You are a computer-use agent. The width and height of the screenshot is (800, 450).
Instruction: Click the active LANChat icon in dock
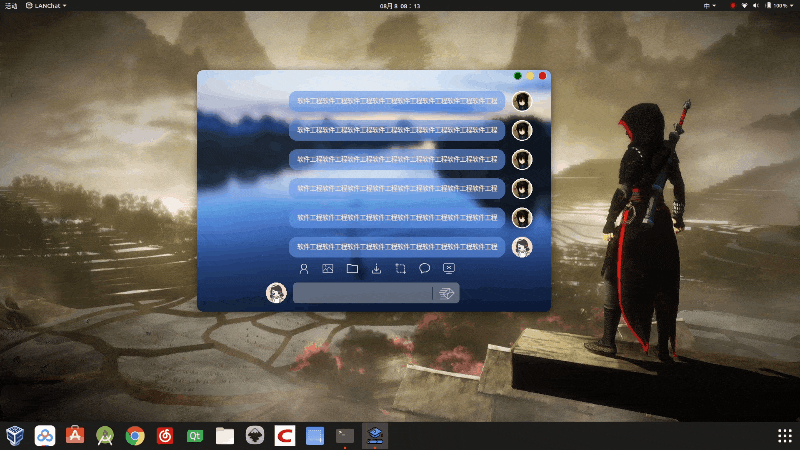[375, 436]
